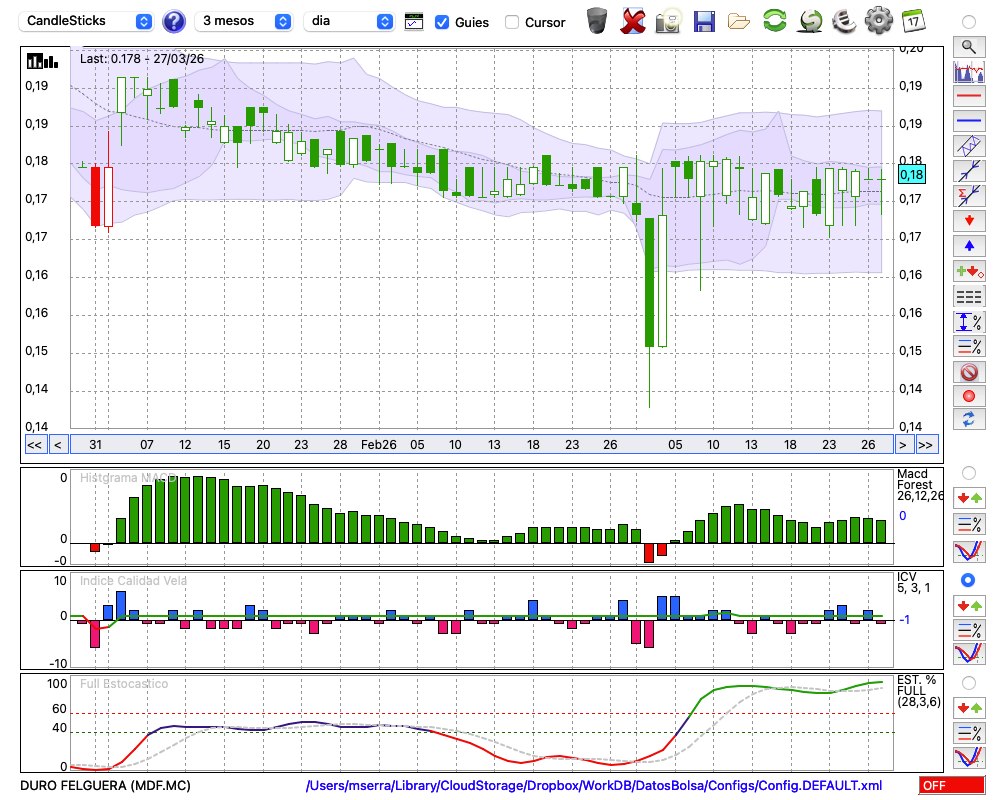Screen dimensions: 1000x800
Task: Select the radio button beside the MACD panel
Action: (x=968, y=472)
